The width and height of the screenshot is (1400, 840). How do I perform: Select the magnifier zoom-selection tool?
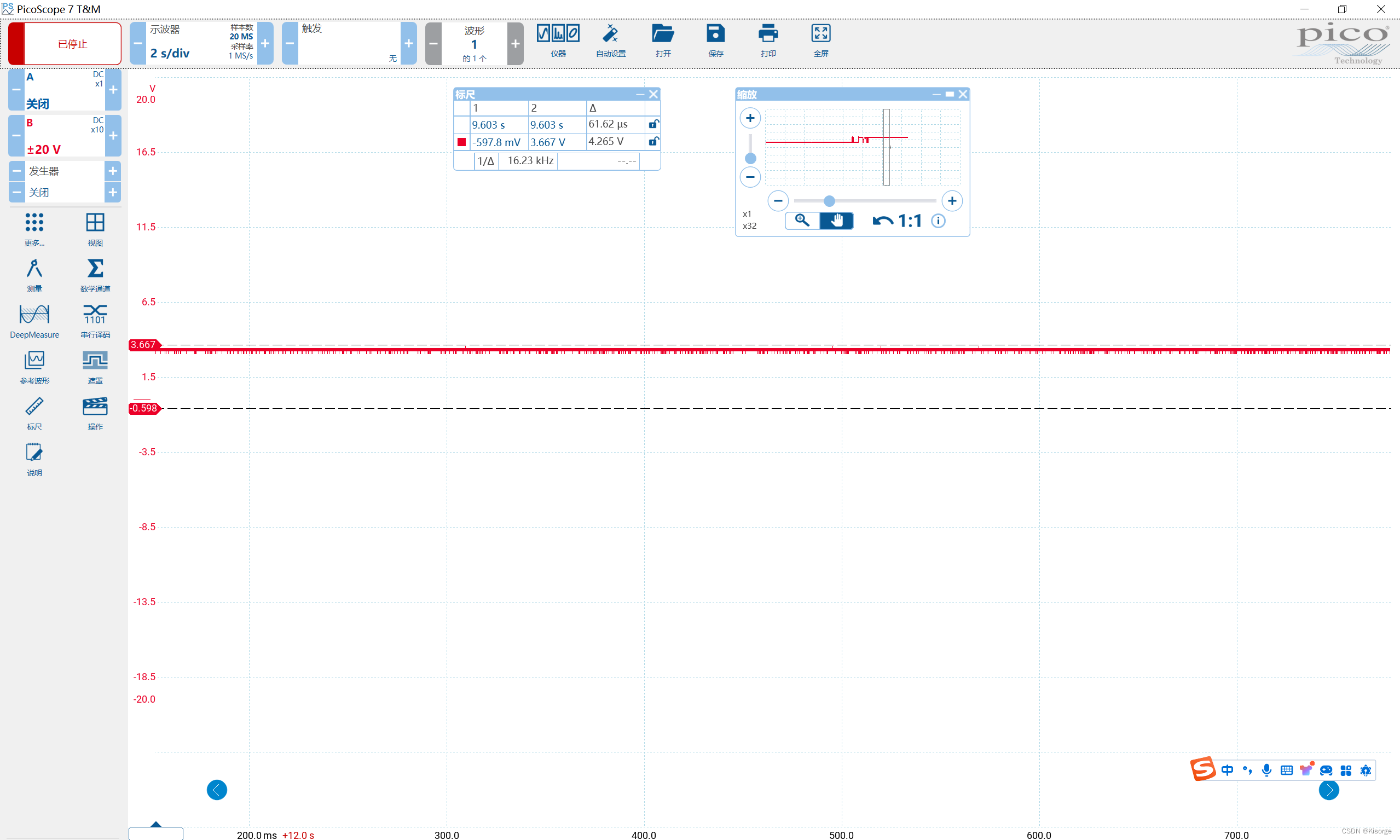click(802, 220)
